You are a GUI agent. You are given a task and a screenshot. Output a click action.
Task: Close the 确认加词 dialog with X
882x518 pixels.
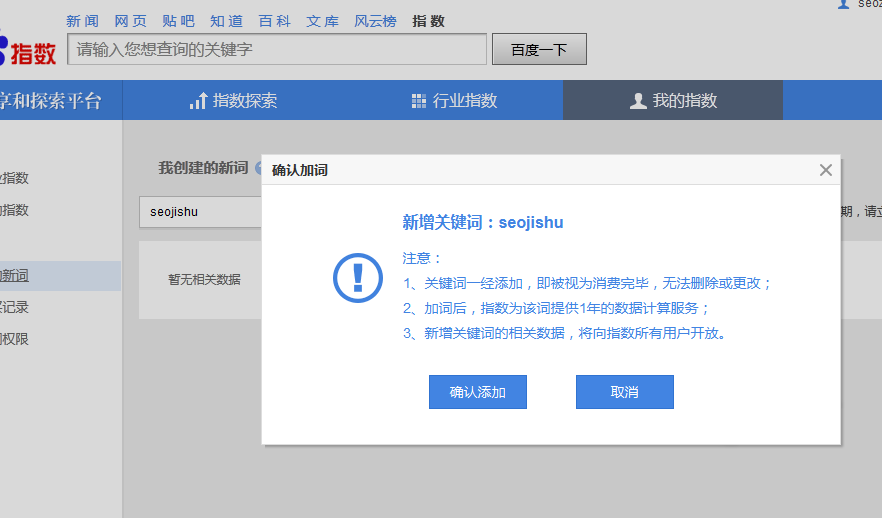pos(825,170)
